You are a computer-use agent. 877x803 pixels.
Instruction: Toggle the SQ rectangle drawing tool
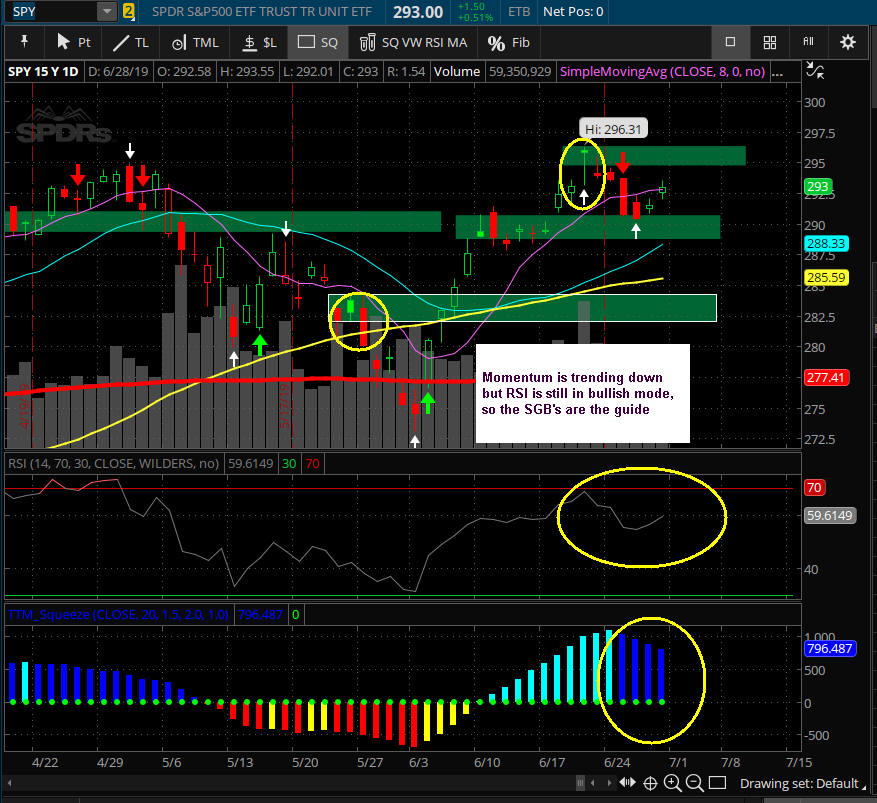coord(318,42)
